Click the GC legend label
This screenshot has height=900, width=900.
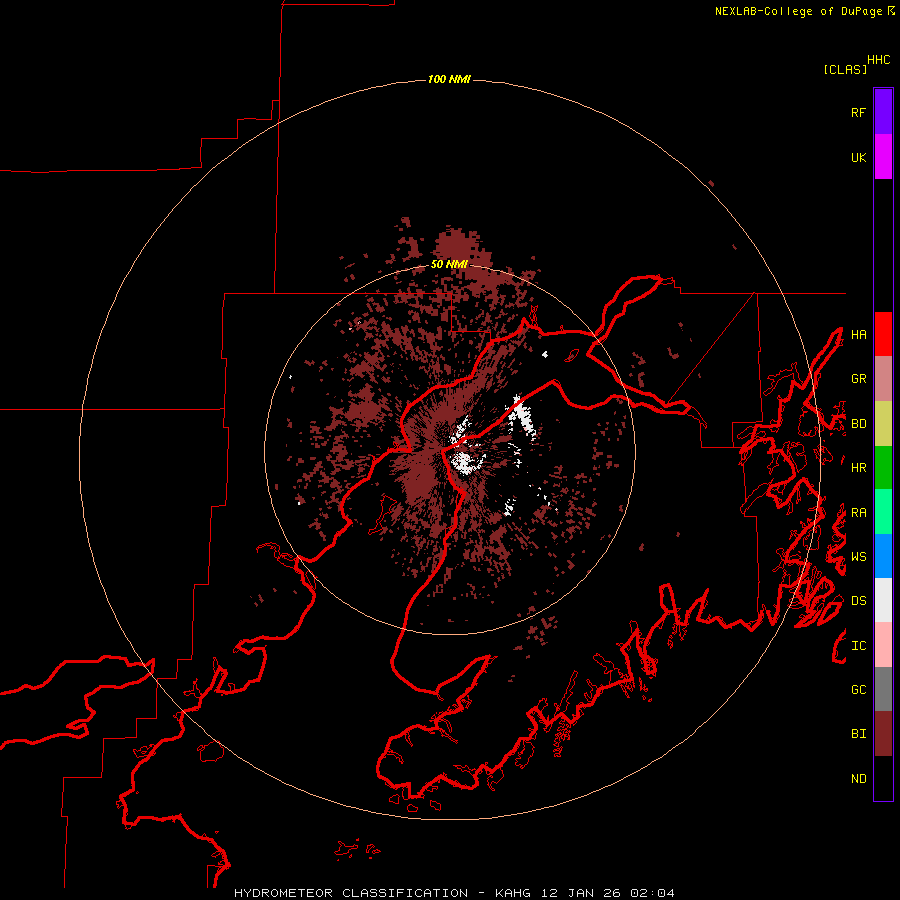coord(859,690)
